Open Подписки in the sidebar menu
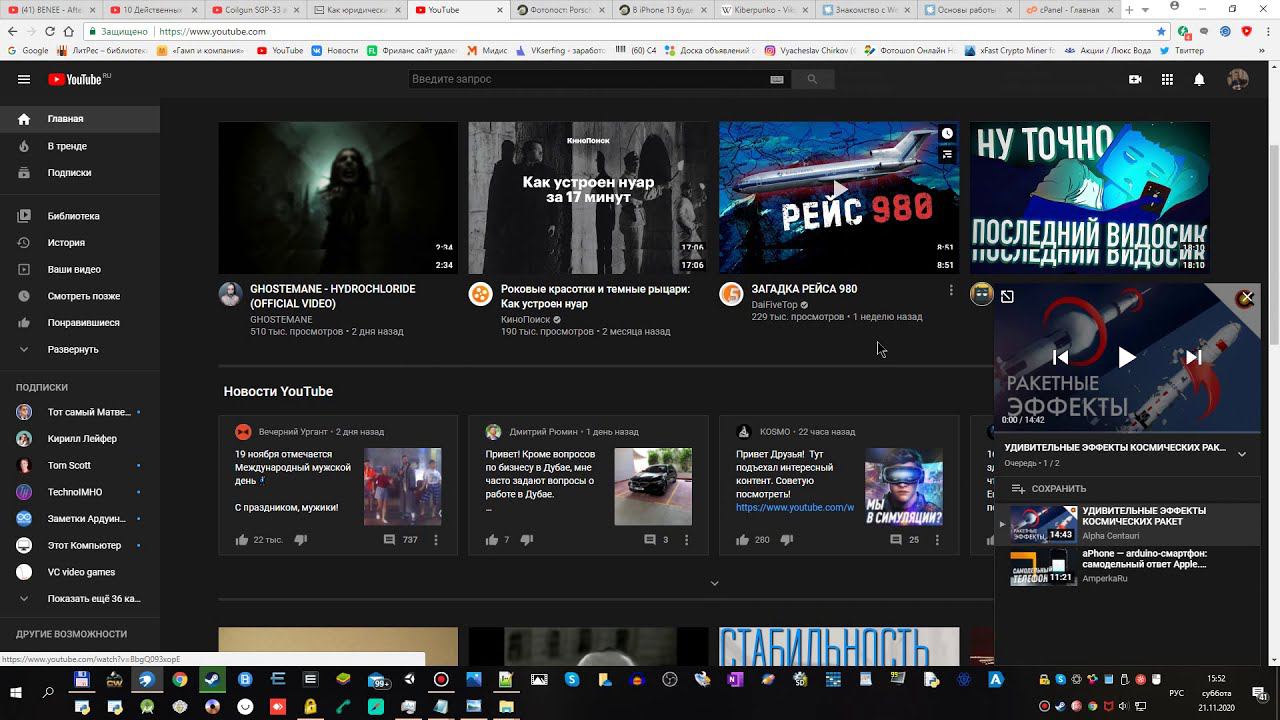Viewport: 1280px width, 720px height. pos(80,173)
